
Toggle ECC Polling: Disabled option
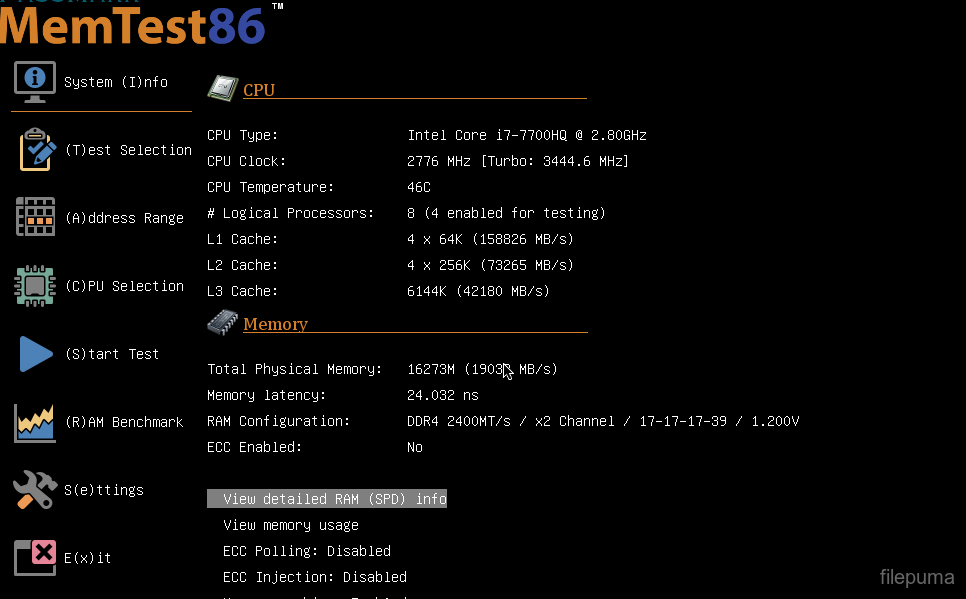(x=306, y=551)
